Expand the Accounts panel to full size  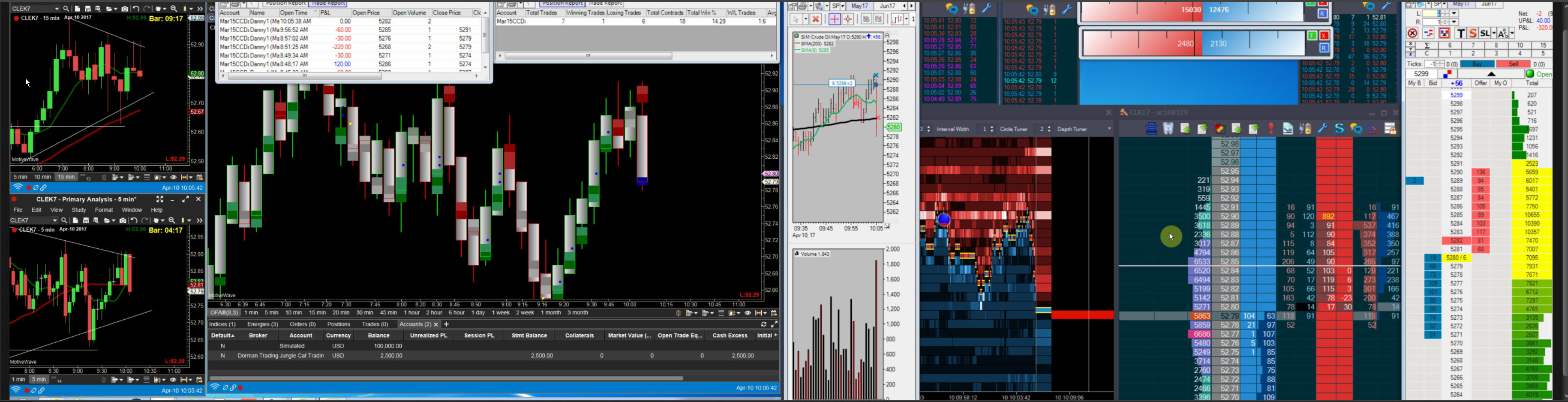[774, 325]
